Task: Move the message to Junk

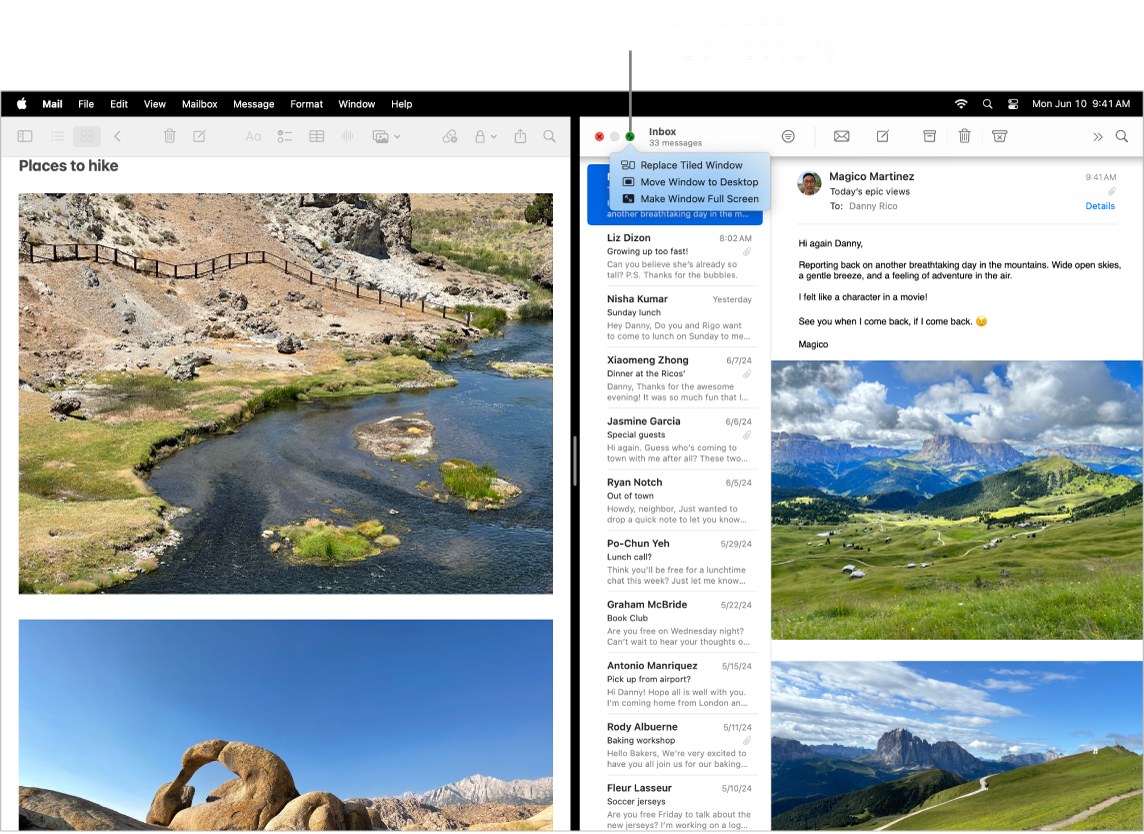Action: (x=1000, y=136)
